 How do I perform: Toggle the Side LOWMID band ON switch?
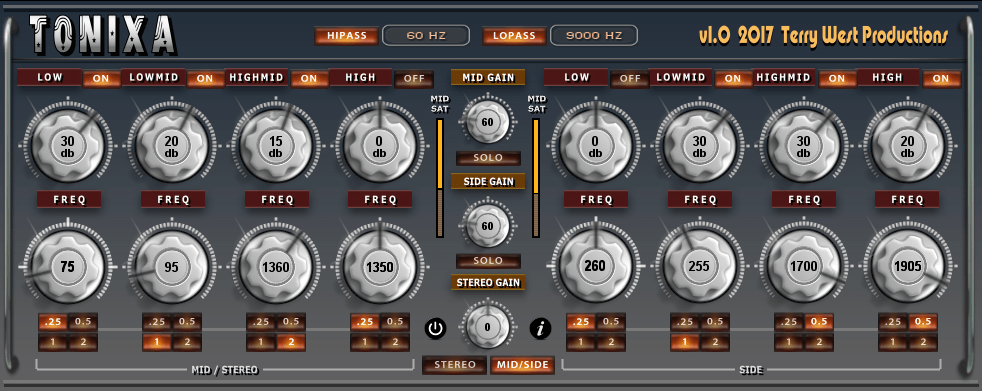coord(733,78)
